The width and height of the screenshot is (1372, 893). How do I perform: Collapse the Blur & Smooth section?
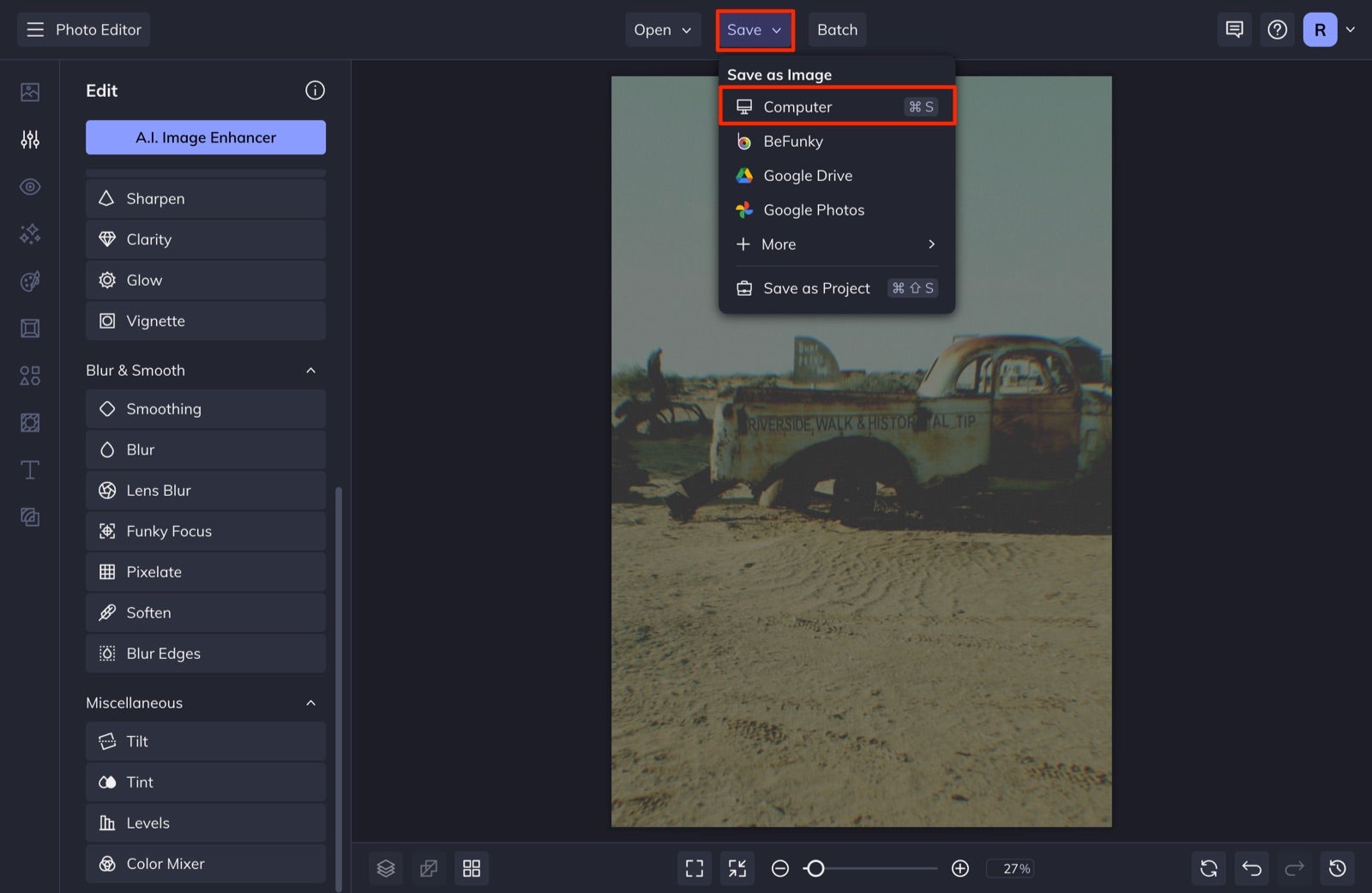click(311, 370)
